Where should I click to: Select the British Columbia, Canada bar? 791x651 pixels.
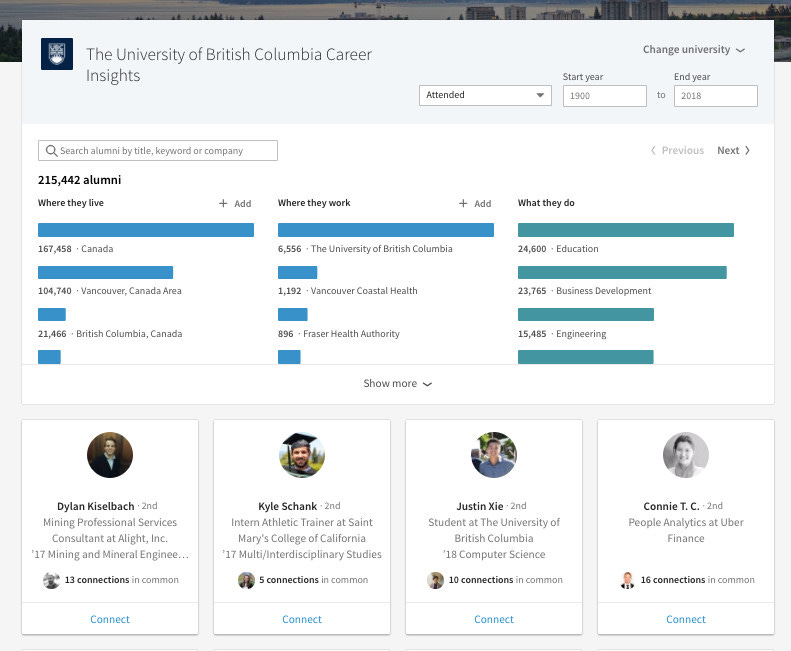tap(52, 314)
